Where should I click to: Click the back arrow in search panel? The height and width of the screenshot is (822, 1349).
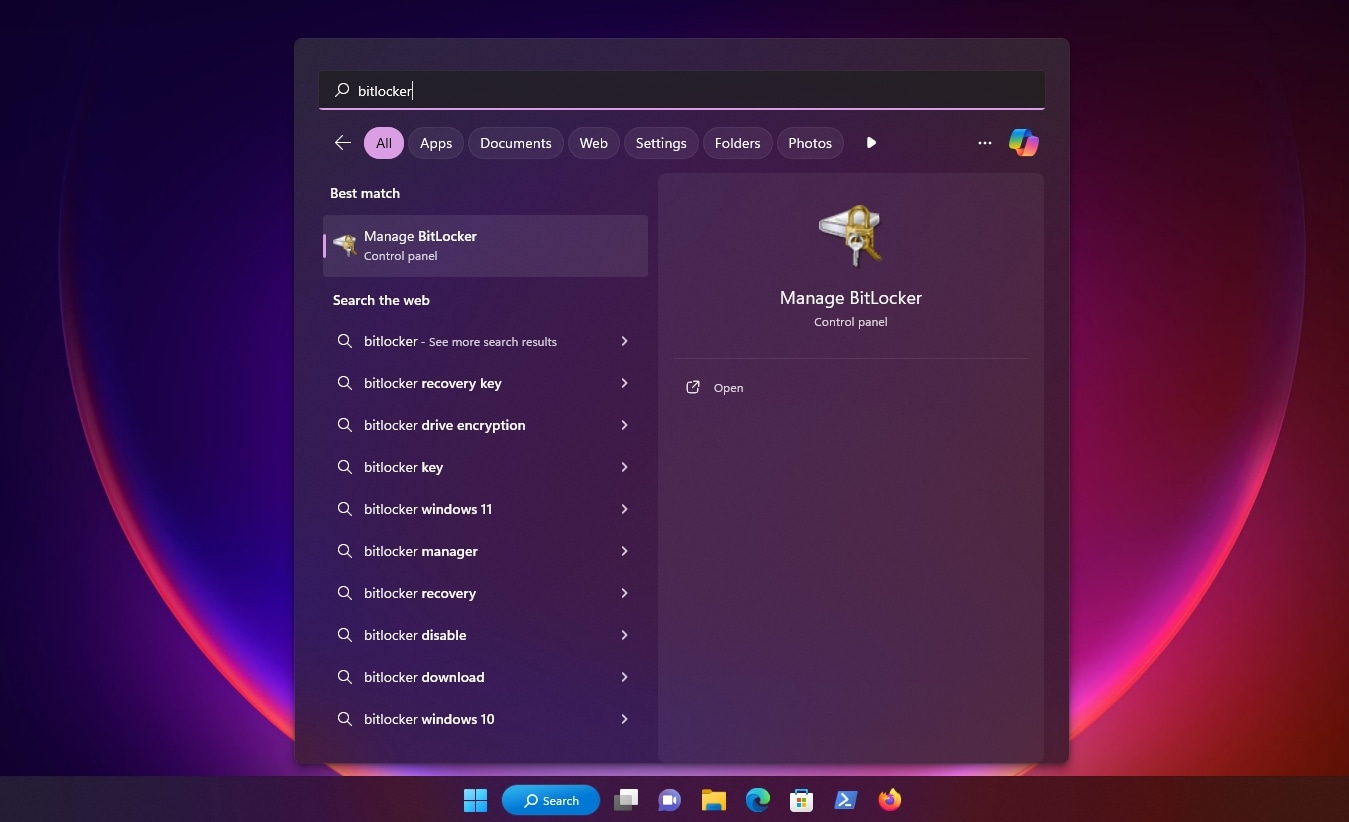(343, 143)
